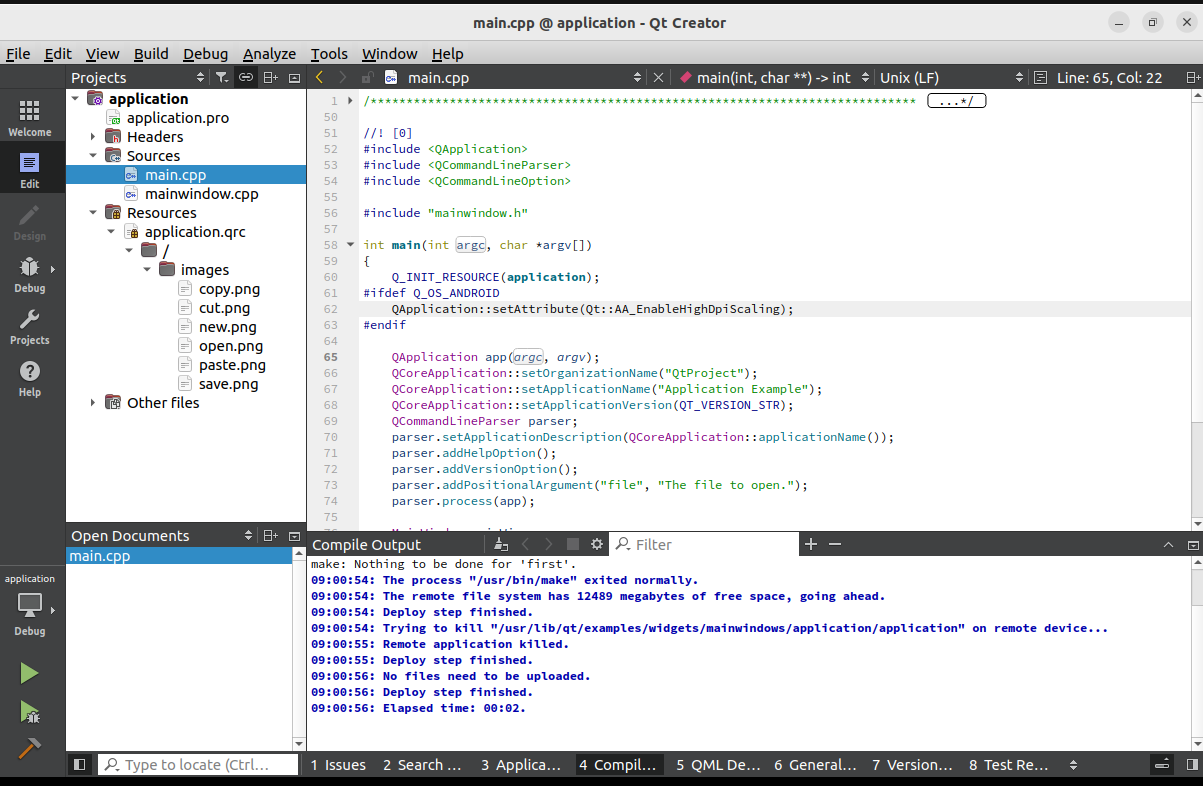The width and height of the screenshot is (1203, 786).
Task: Open the Application Output pane
Action: point(521,764)
